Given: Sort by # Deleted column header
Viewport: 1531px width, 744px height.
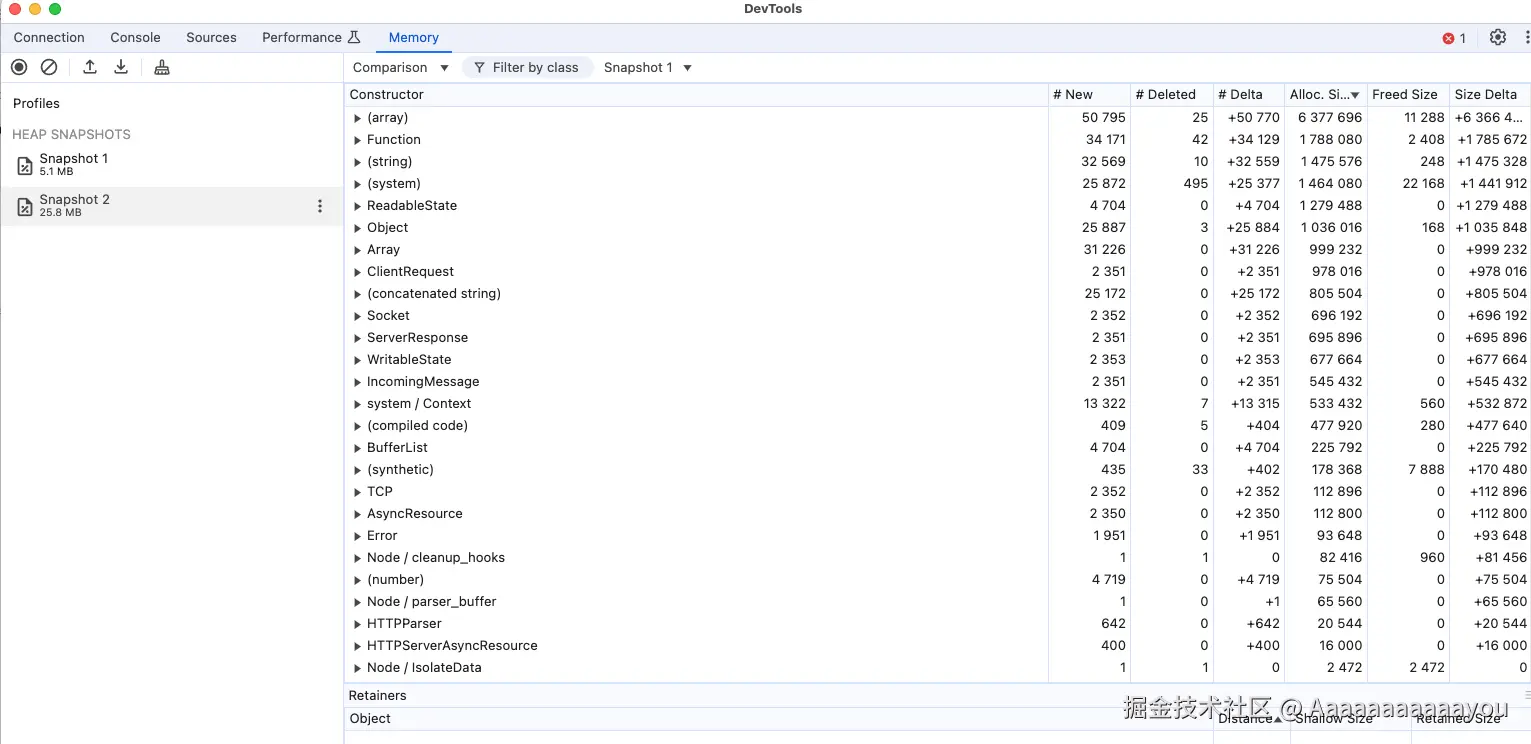Looking at the screenshot, I should pos(1171,94).
